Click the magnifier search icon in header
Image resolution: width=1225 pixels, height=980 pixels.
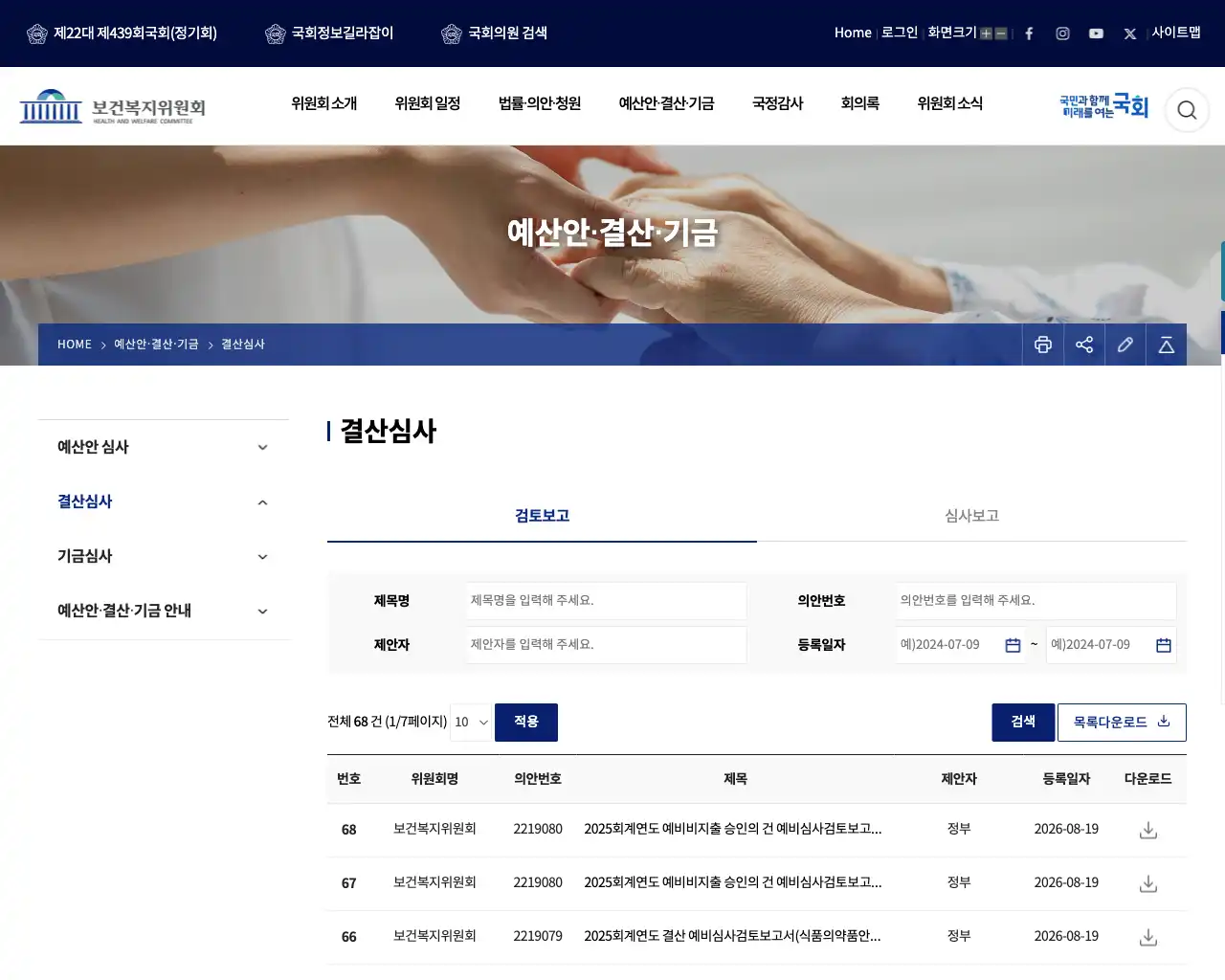click(1187, 110)
